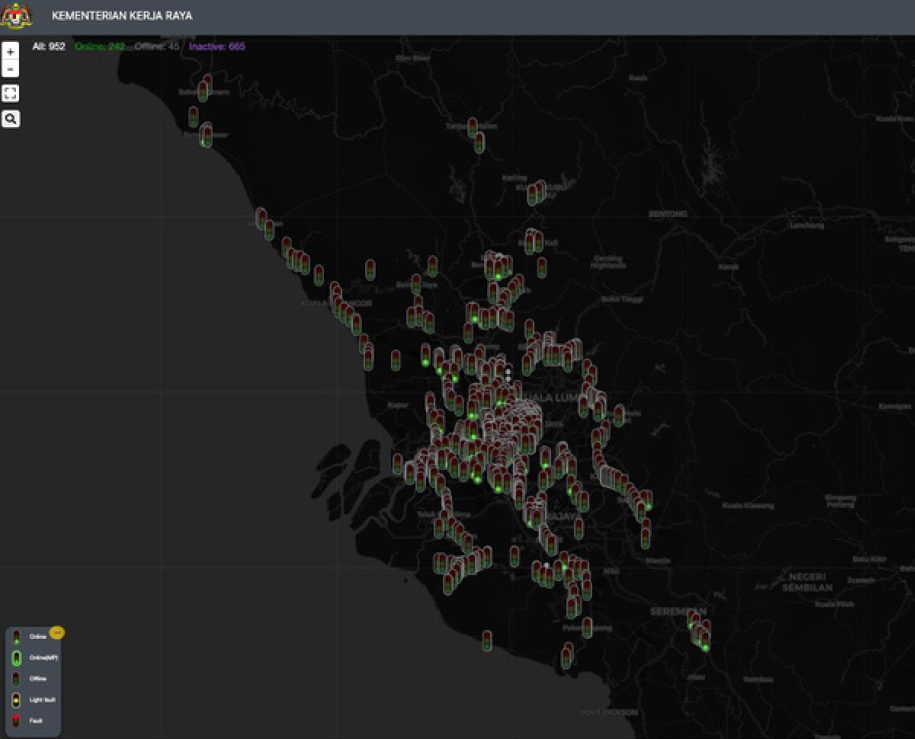Zoom in on the map

10,50
